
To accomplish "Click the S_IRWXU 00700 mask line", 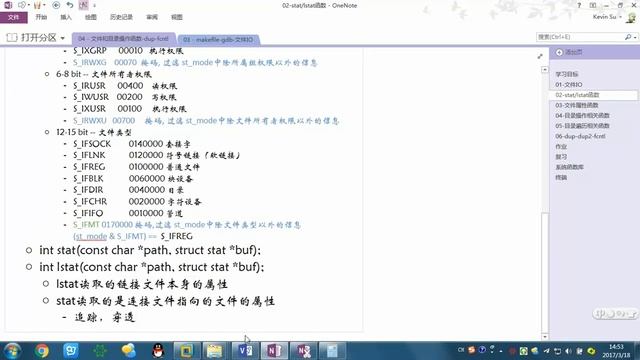I will [206, 120].
